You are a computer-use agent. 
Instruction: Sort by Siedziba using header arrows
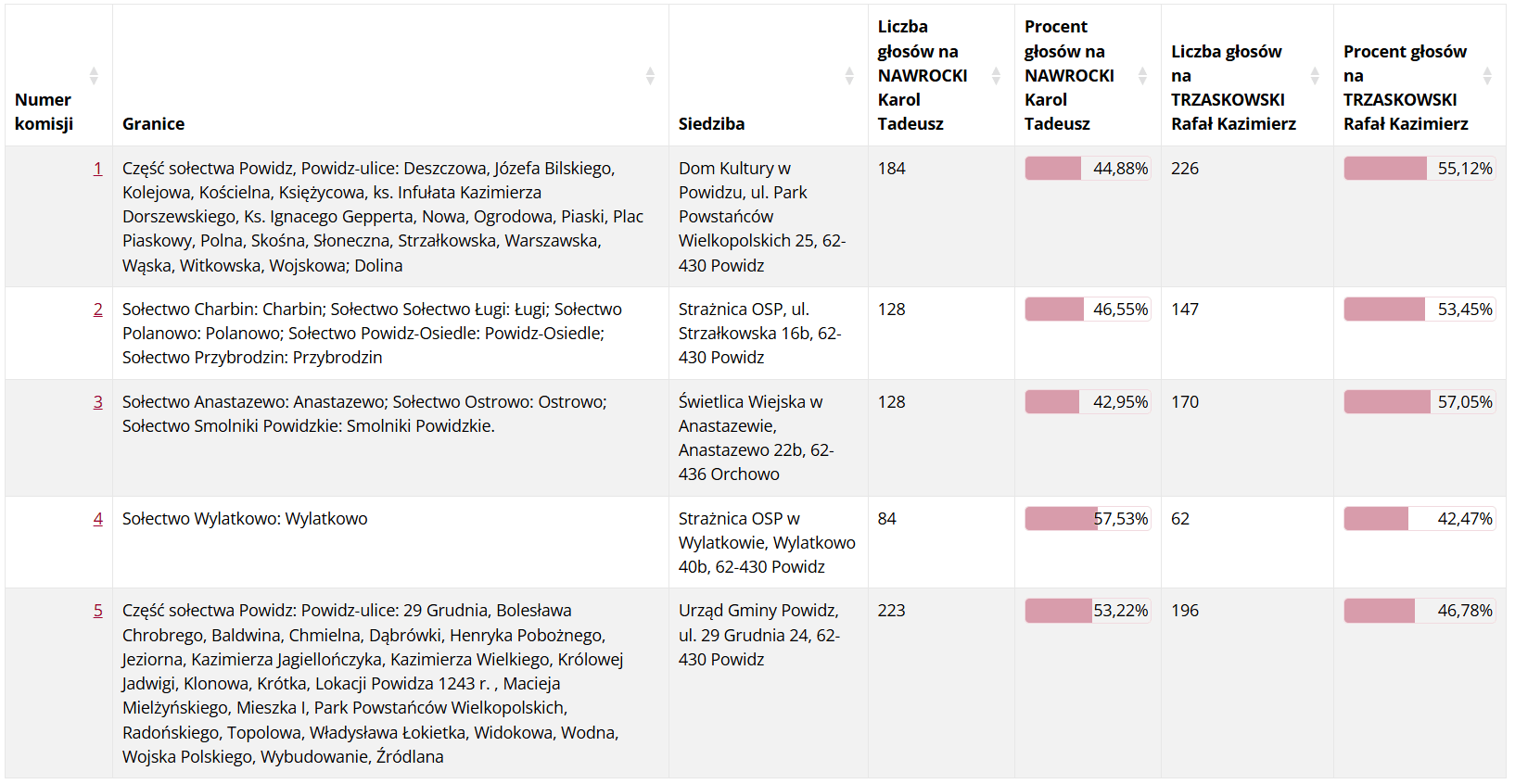point(849,76)
